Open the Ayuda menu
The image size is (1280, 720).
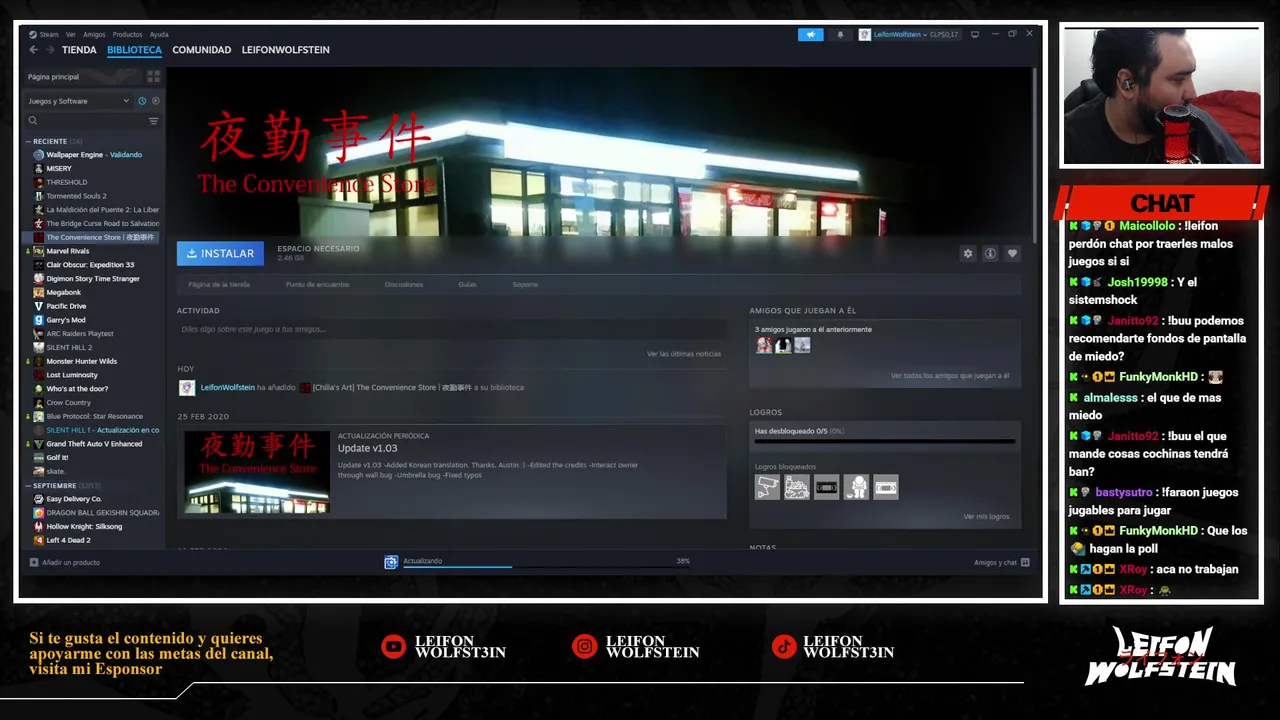coord(159,34)
